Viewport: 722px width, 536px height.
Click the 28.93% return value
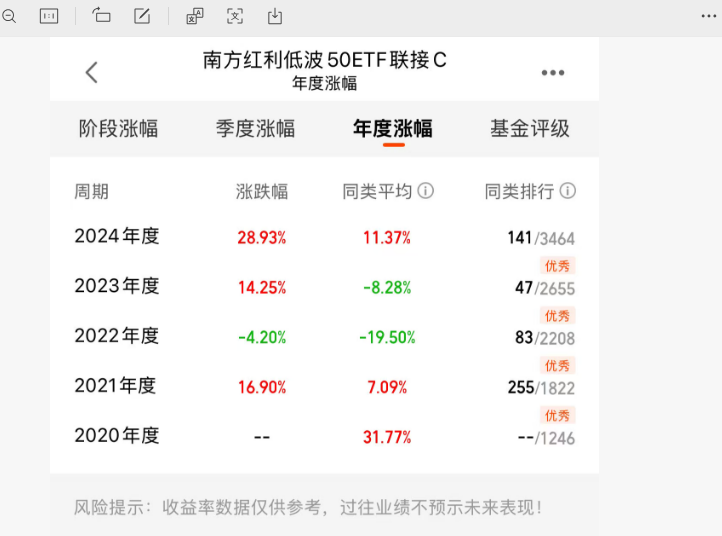point(262,238)
